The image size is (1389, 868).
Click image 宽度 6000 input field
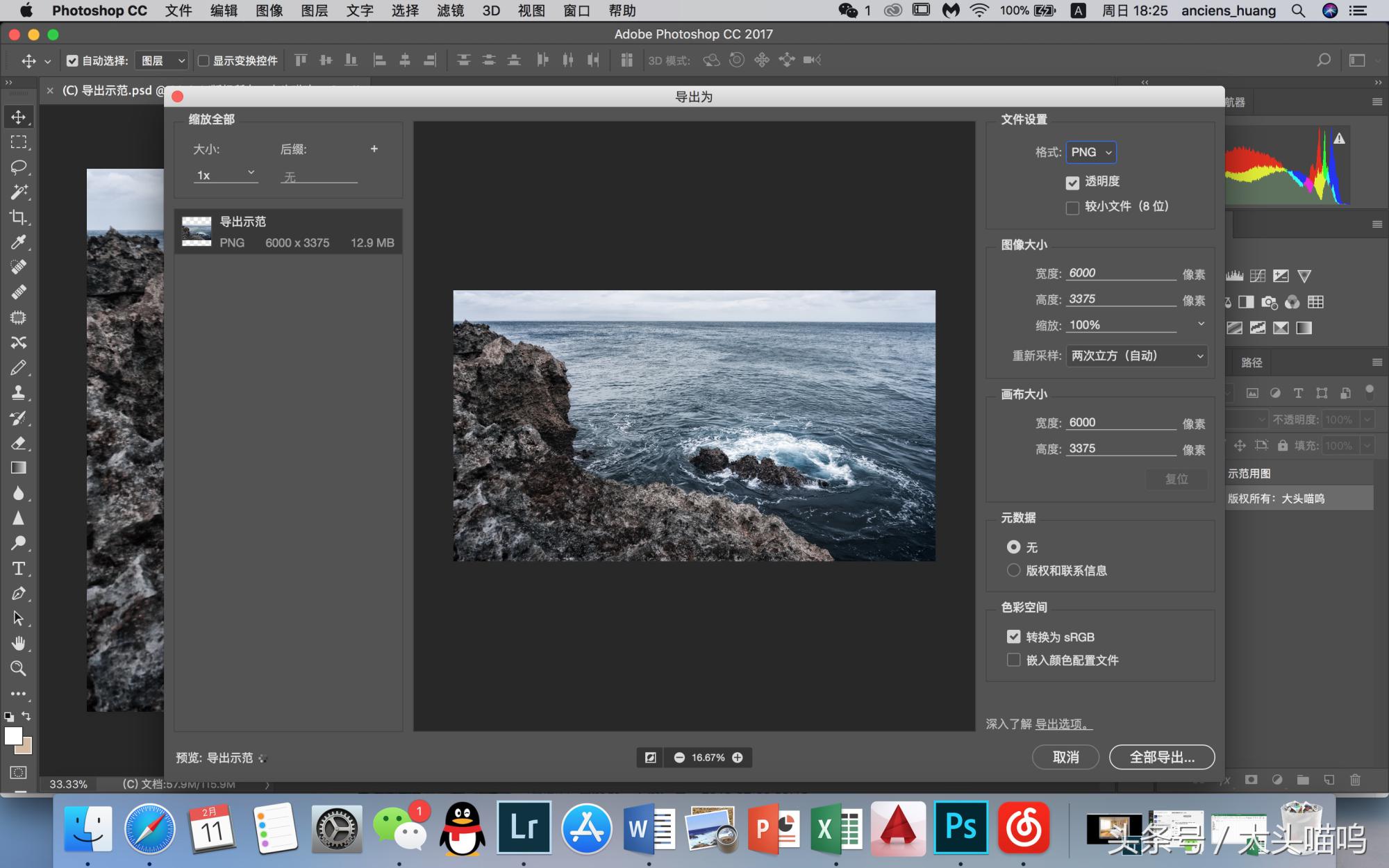point(1121,273)
